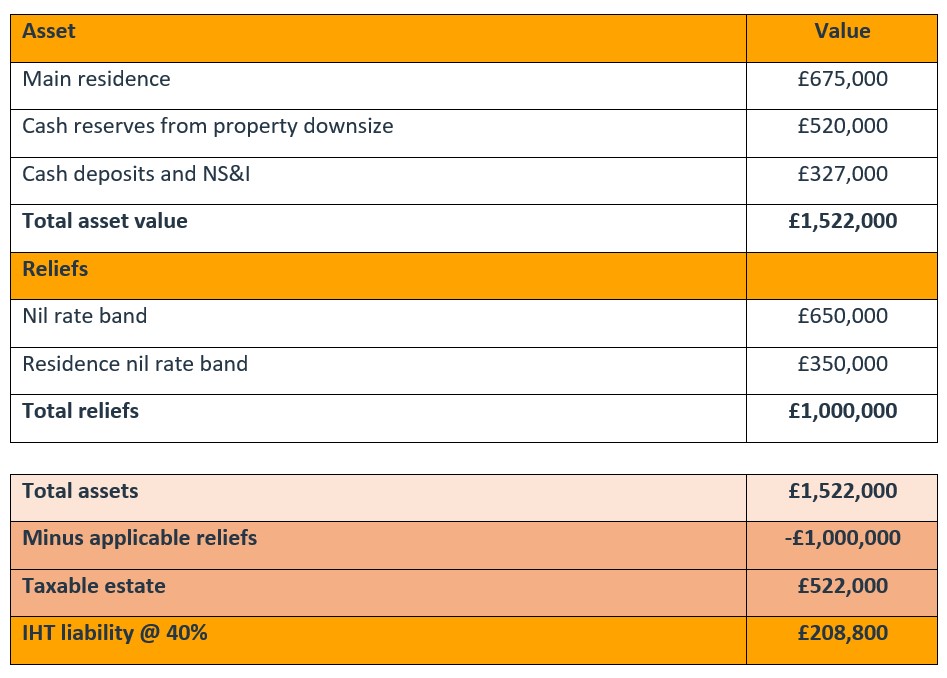Select the £650,000 value cell
Screen dimensions: 947x678
coord(842,316)
